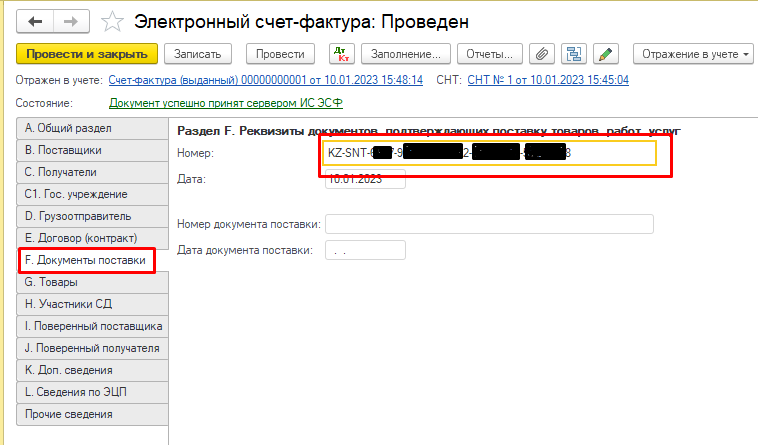Image resolution: width=758 pixels, height=445 pixels.
Task: Open the СНТ № 1 link
Action: (547, 80)
